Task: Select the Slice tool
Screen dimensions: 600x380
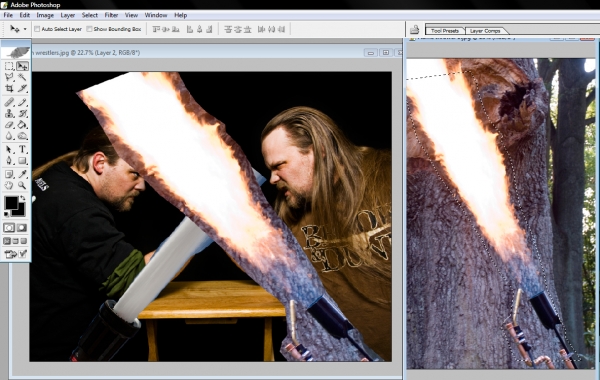Action: (22, 88)
